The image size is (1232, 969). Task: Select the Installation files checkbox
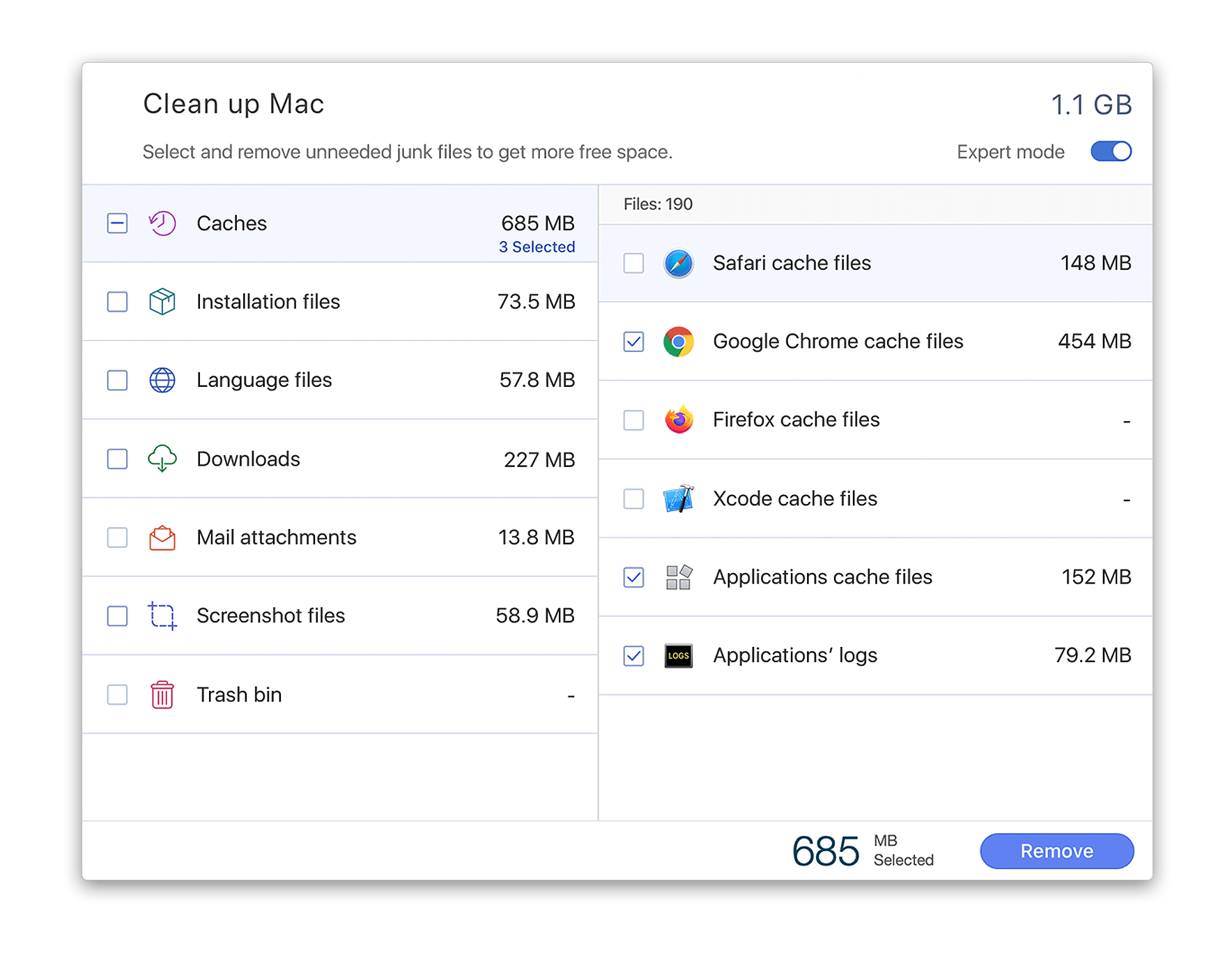tap(117, 302)
